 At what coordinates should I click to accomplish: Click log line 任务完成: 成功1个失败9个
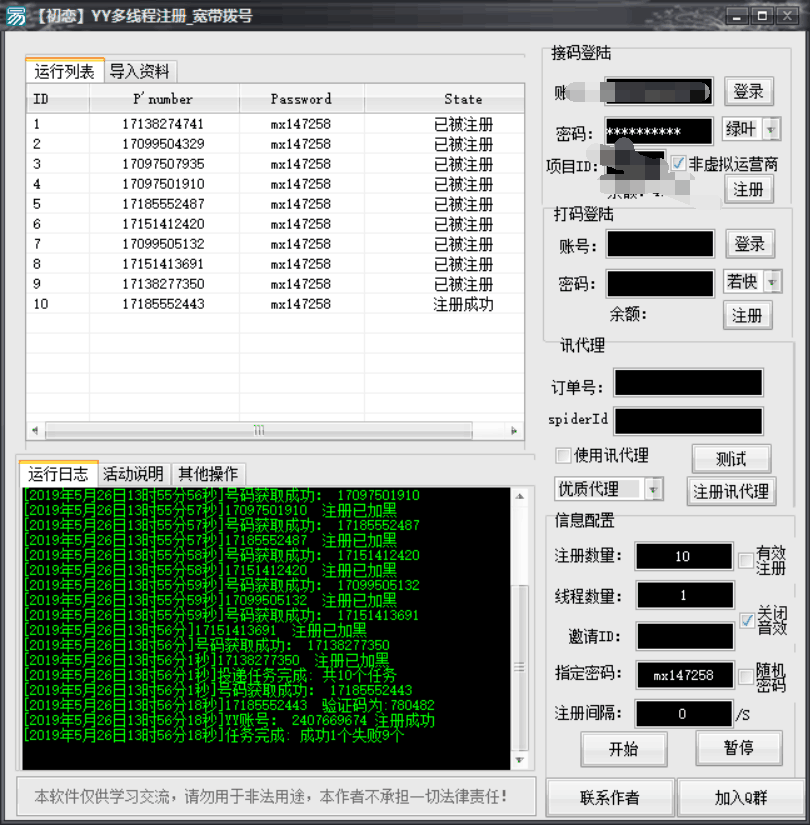click(x=213, y=736)
